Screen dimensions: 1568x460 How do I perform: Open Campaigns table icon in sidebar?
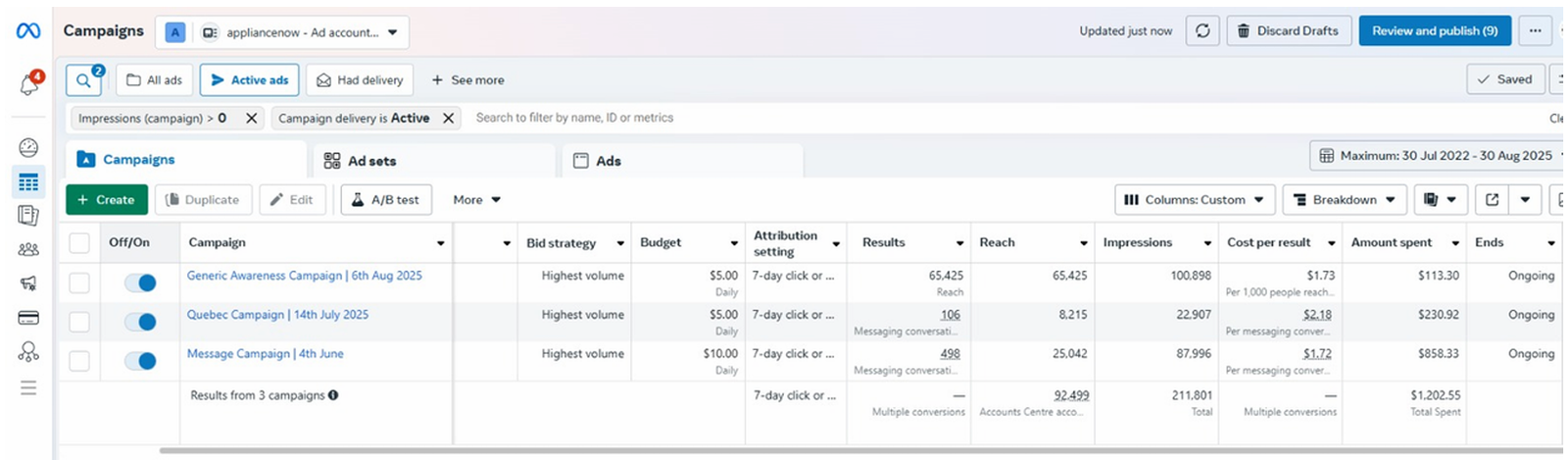(x=28, y=181)
